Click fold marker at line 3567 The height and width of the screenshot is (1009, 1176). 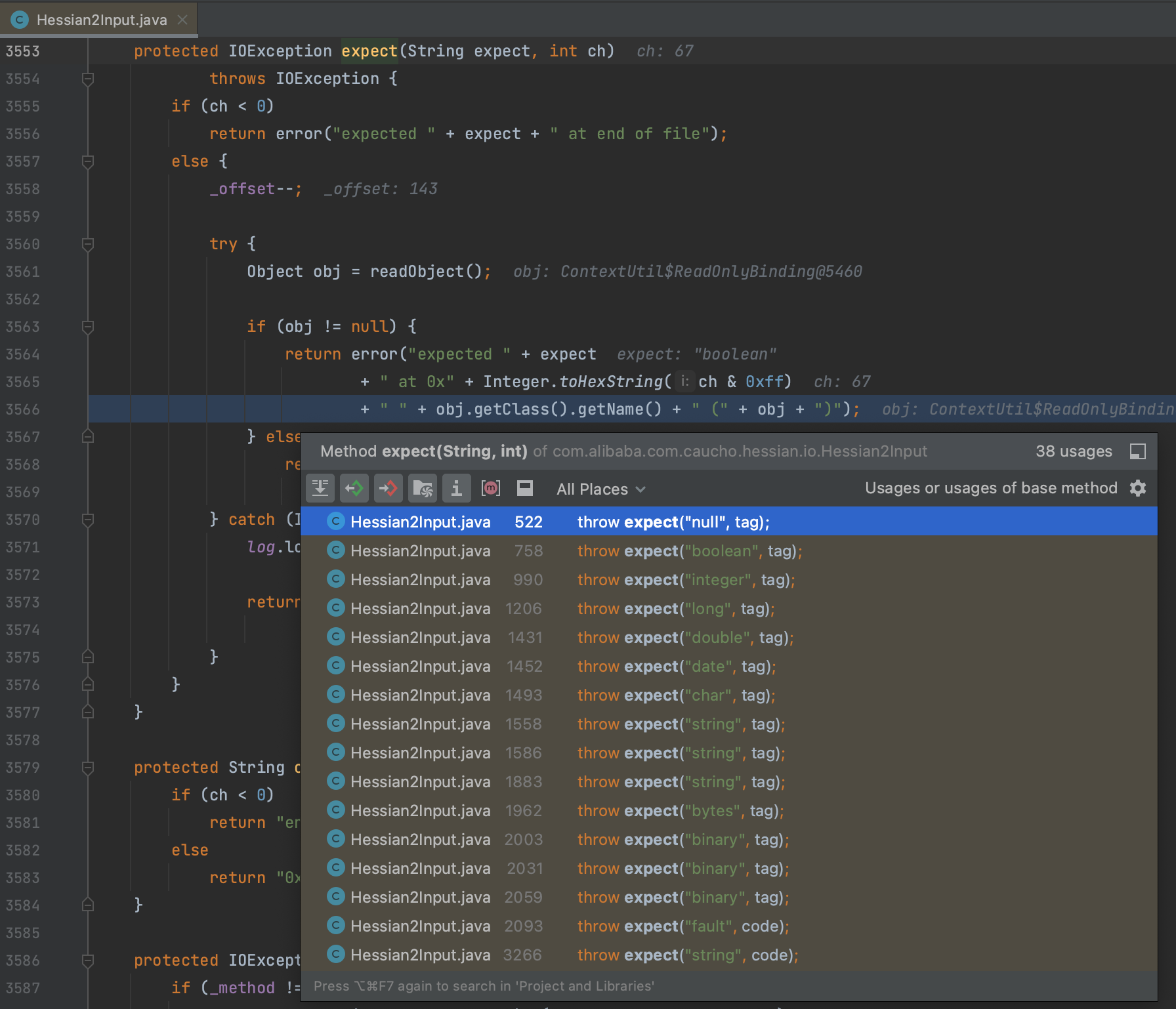pyautogui.click(x=87, y=437)
